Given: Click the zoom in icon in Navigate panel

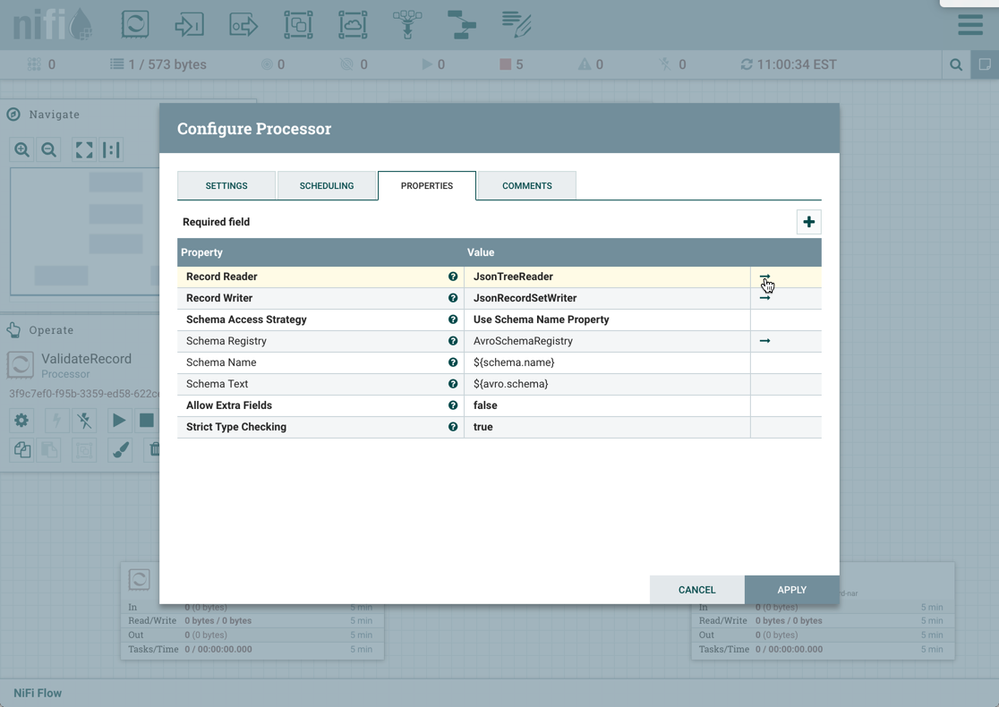Looking at the screenshot, I should click(22, 150).
